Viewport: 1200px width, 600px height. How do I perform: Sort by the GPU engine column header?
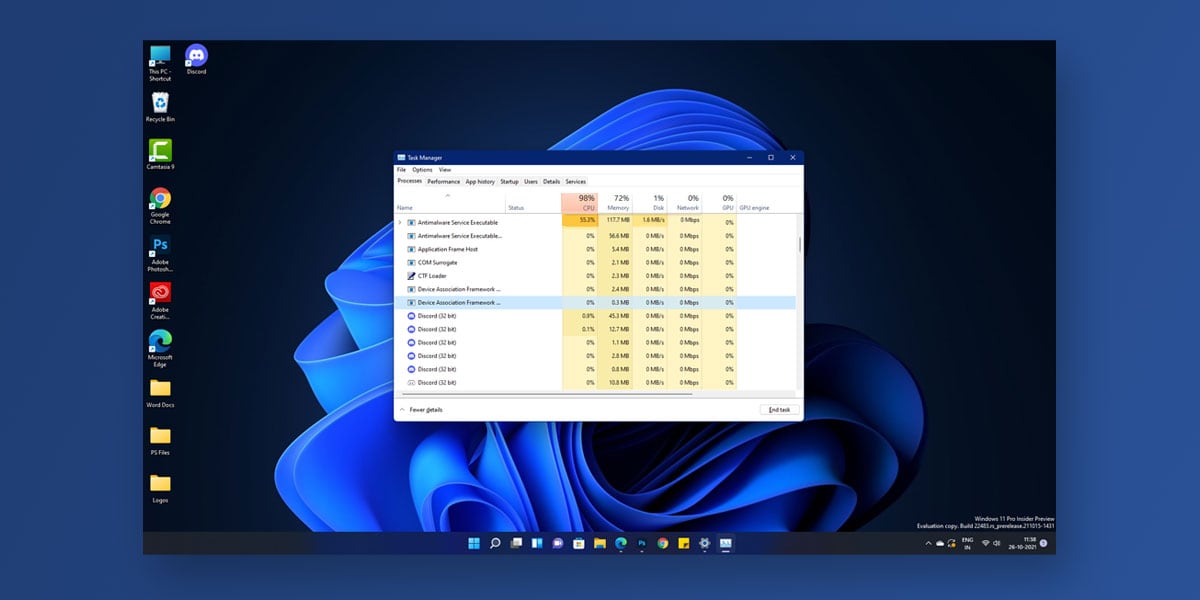(x=755, y=208)
